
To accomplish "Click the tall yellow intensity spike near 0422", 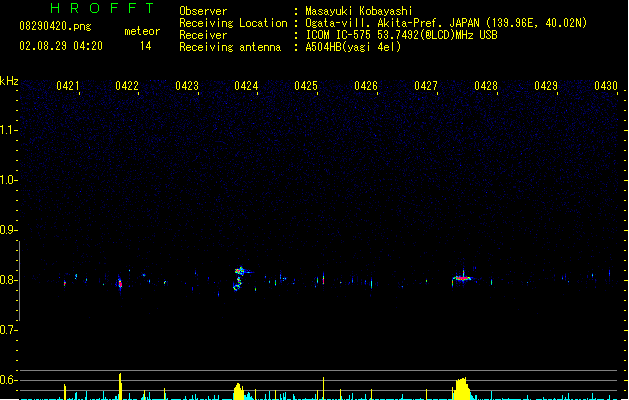I will point(120,386).
